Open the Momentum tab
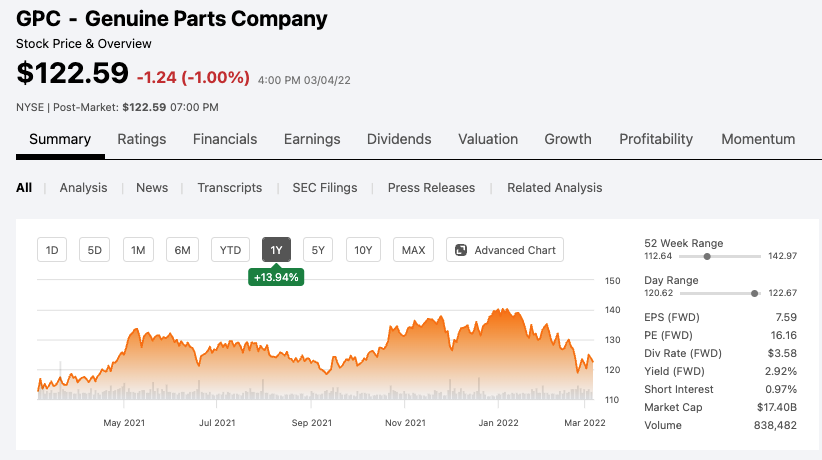 pos(758,139)
